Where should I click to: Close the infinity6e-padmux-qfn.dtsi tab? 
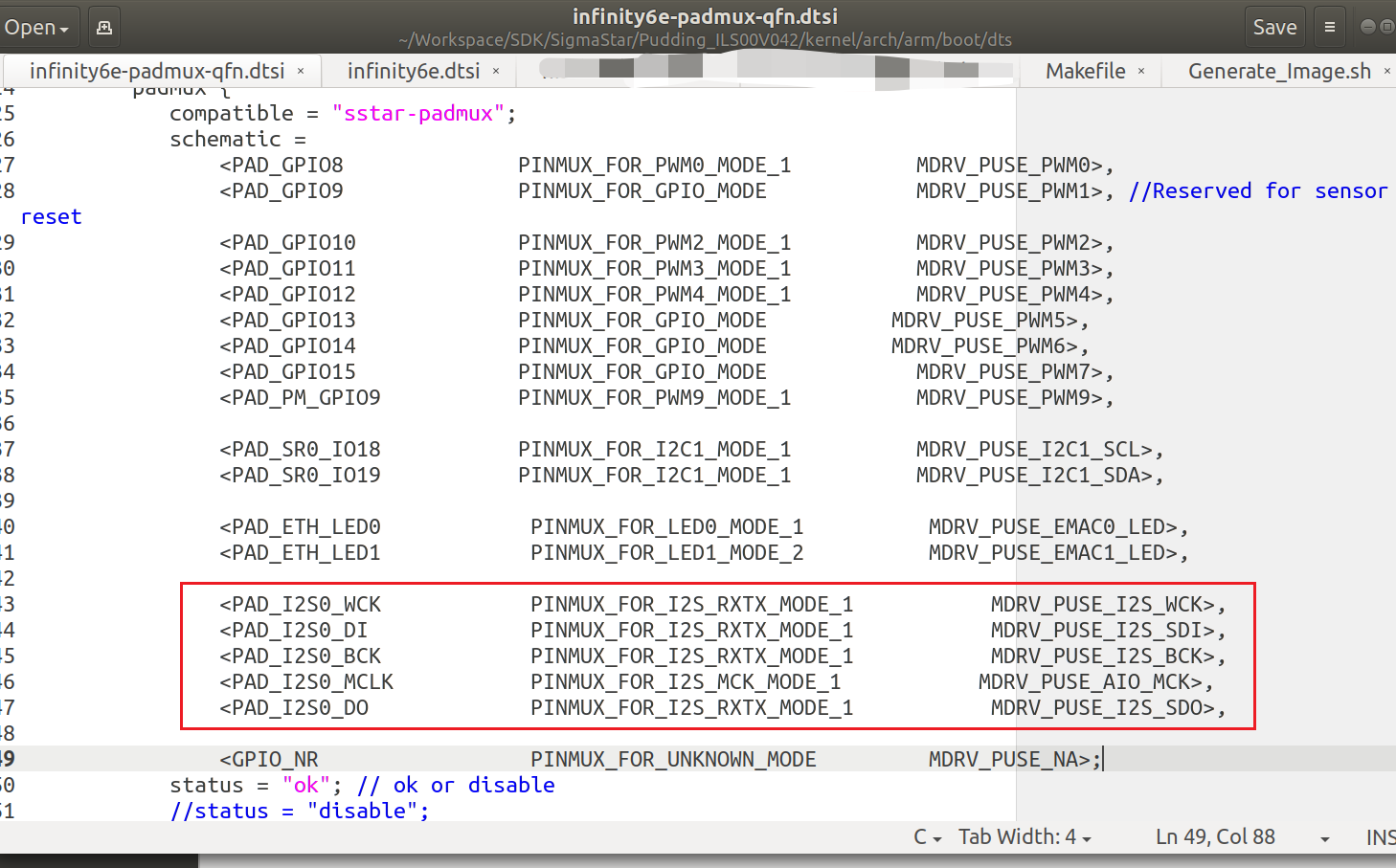[x=301, y=71]
